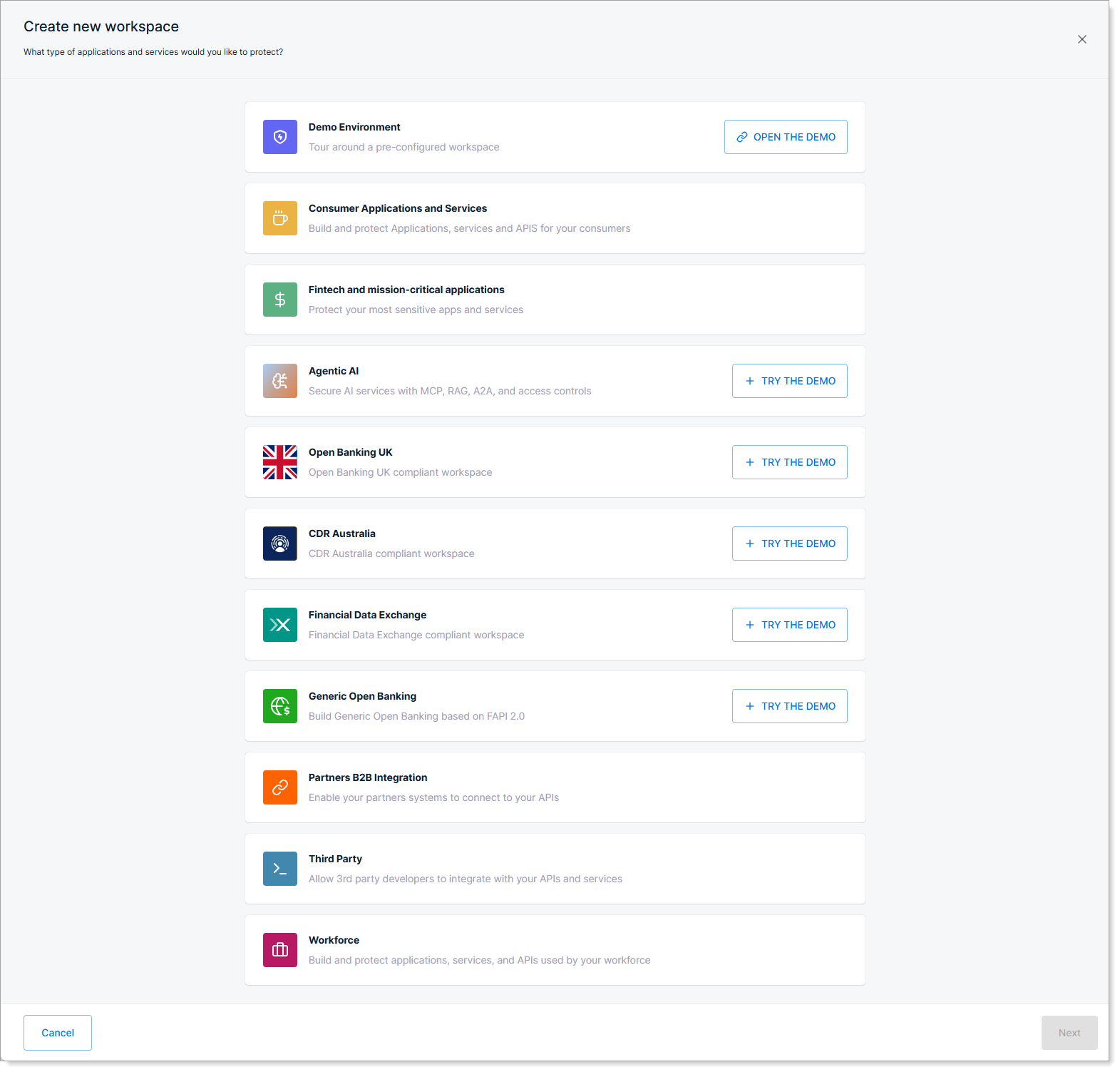Open the pre-configured demo workspace
This screenshot has height=1072, width=1120.
[x=785, y=137]
